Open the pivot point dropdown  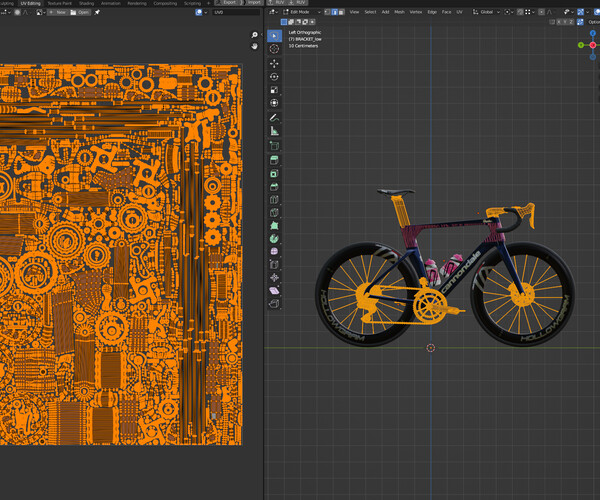coord(509,12)
